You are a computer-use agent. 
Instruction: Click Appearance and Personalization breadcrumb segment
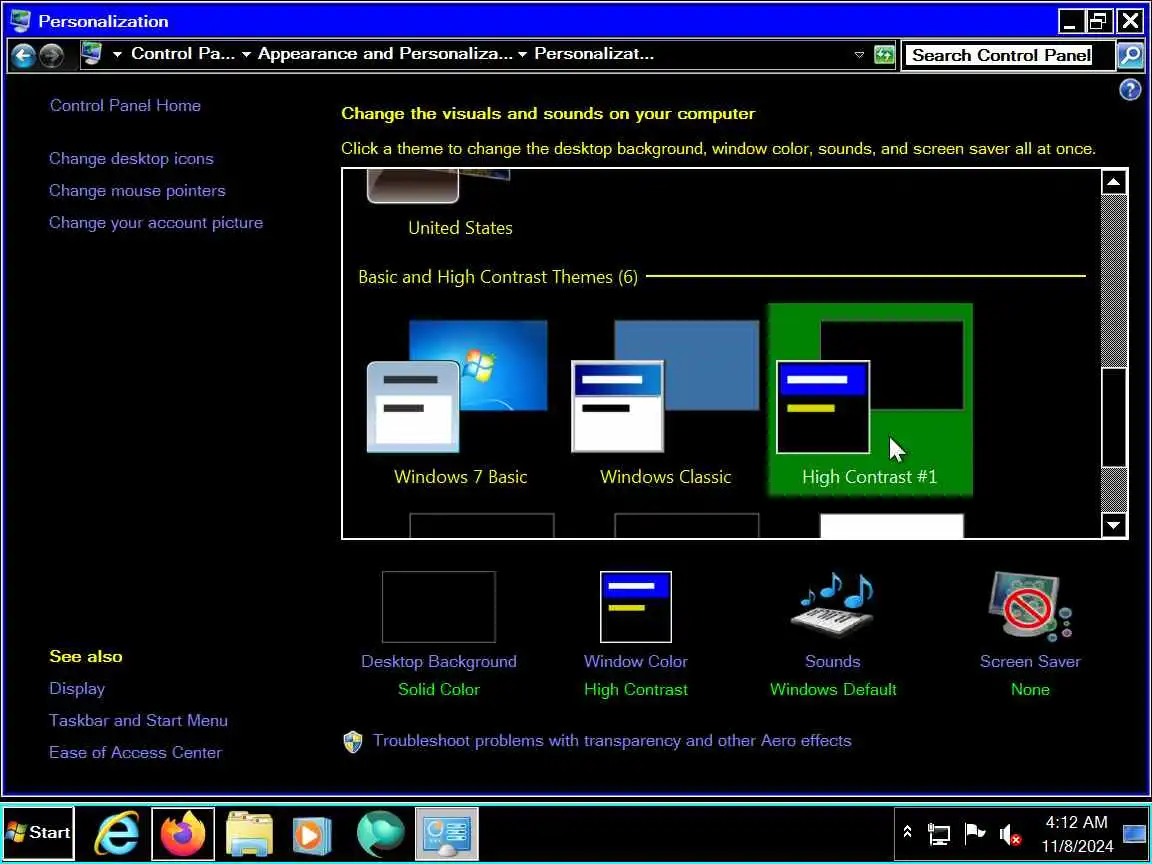coord(385,54)
